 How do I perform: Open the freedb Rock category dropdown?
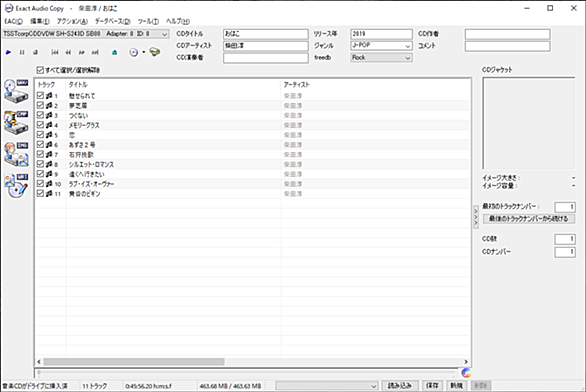pyautogui.click(x=381, y=58)
